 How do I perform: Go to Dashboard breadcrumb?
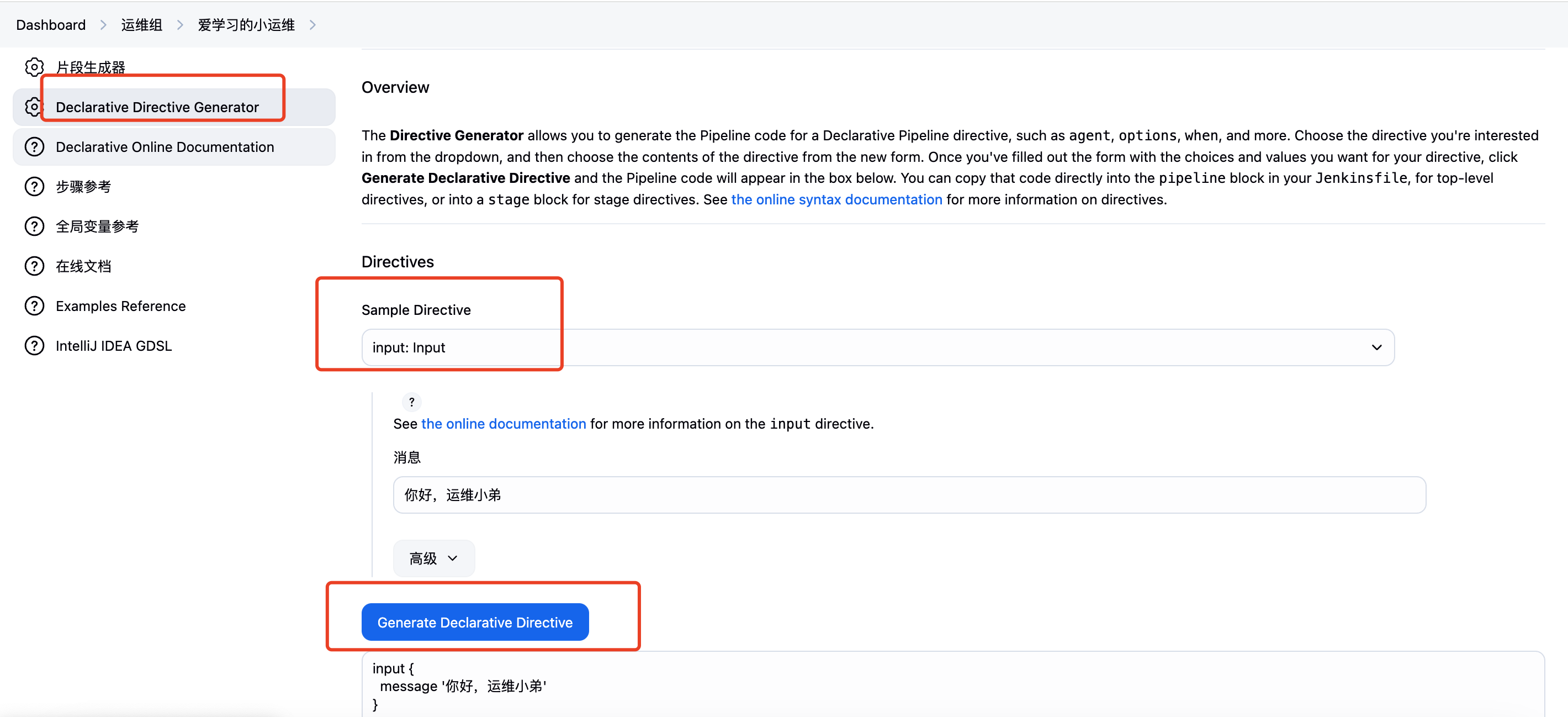[51, 25]
